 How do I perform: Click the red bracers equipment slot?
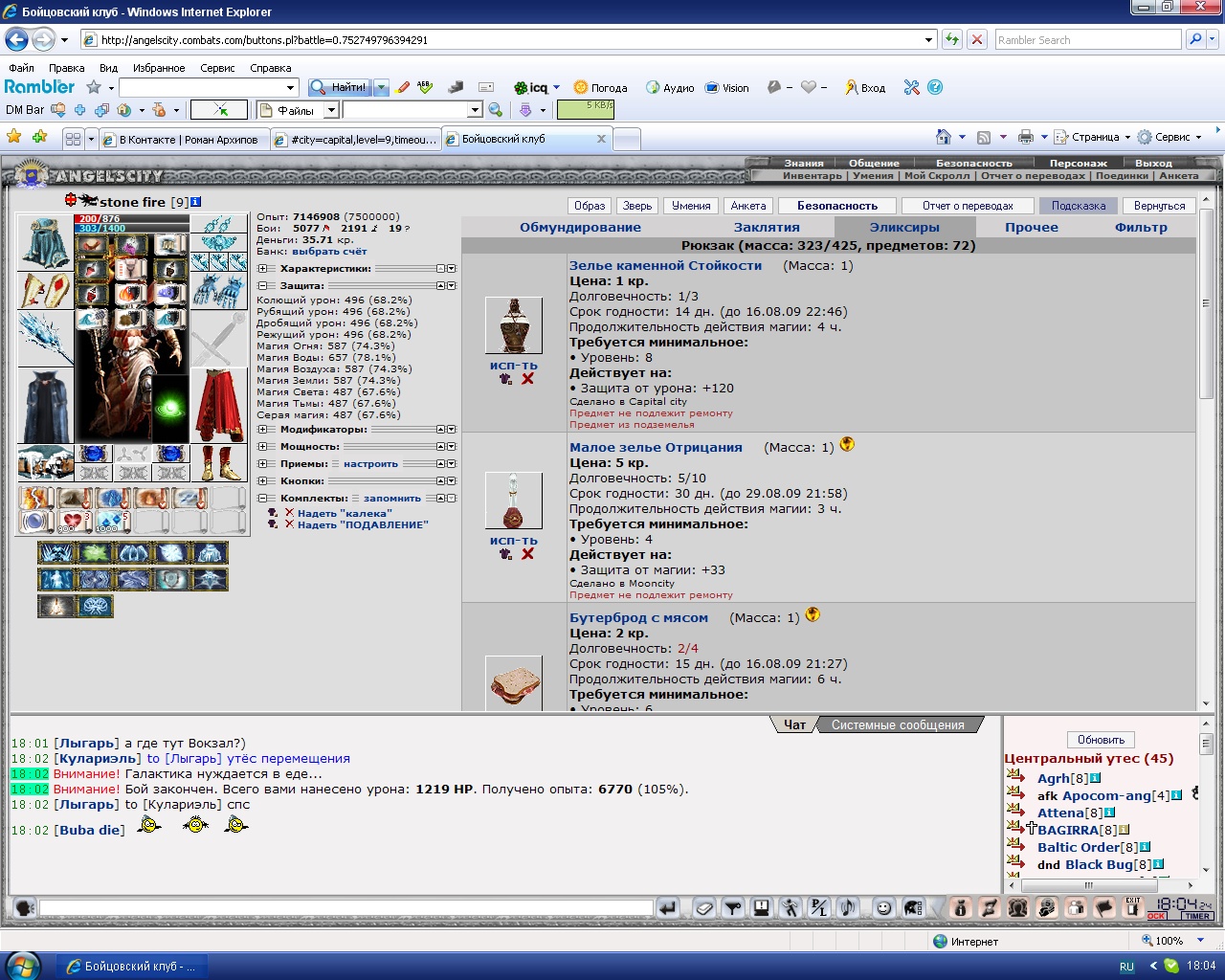coord(45,291)
